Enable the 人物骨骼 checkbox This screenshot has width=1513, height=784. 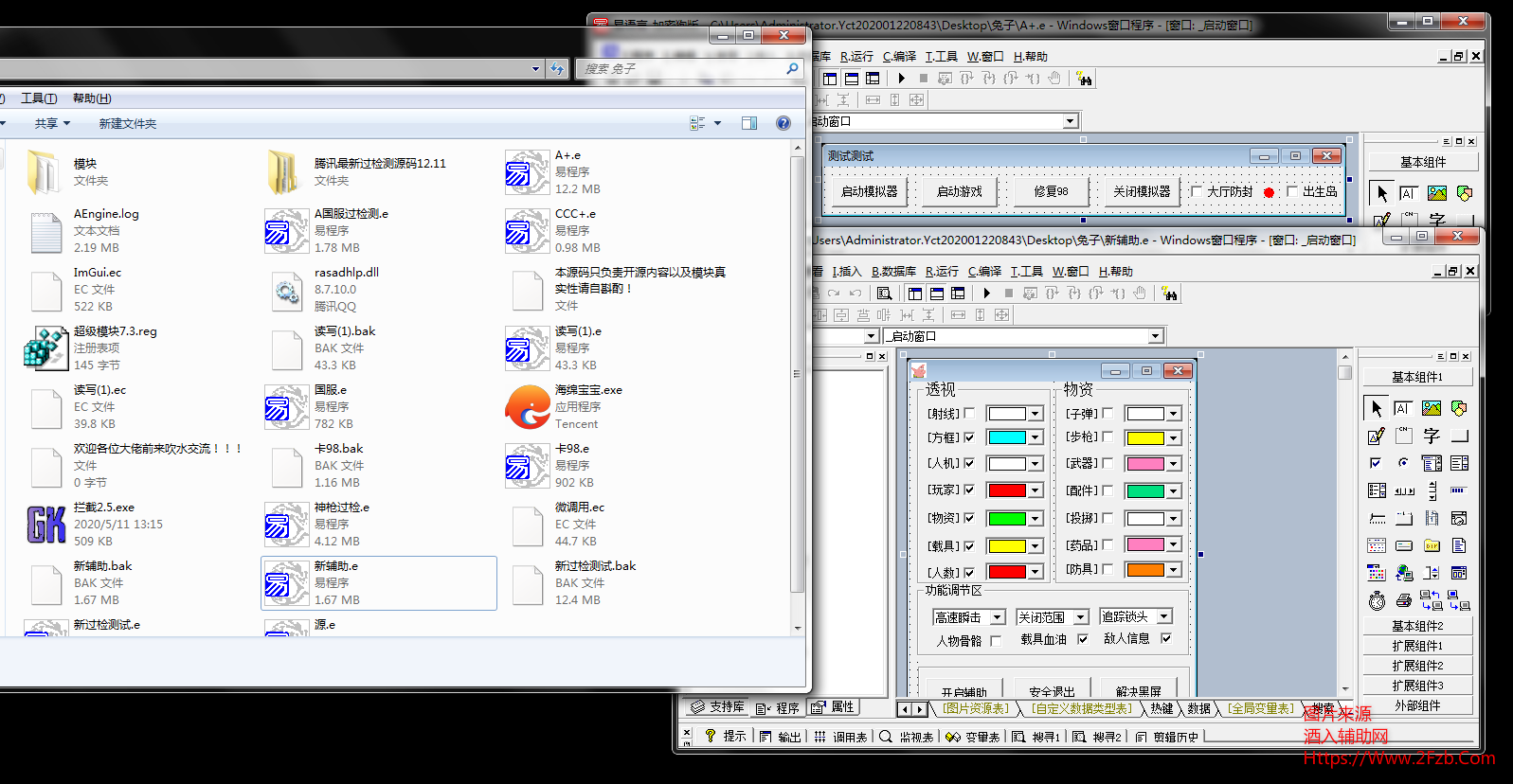point(996,641)
